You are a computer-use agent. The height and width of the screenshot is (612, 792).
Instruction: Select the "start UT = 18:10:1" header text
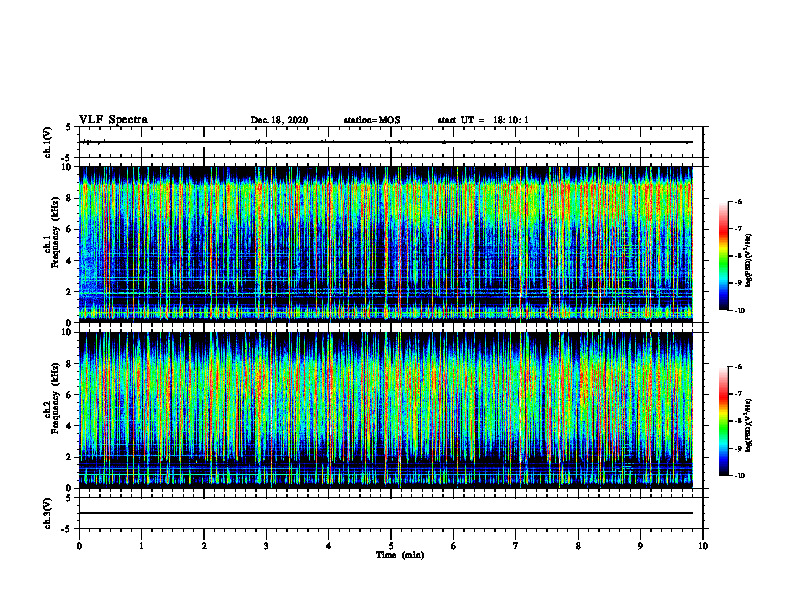click(483, 120)
